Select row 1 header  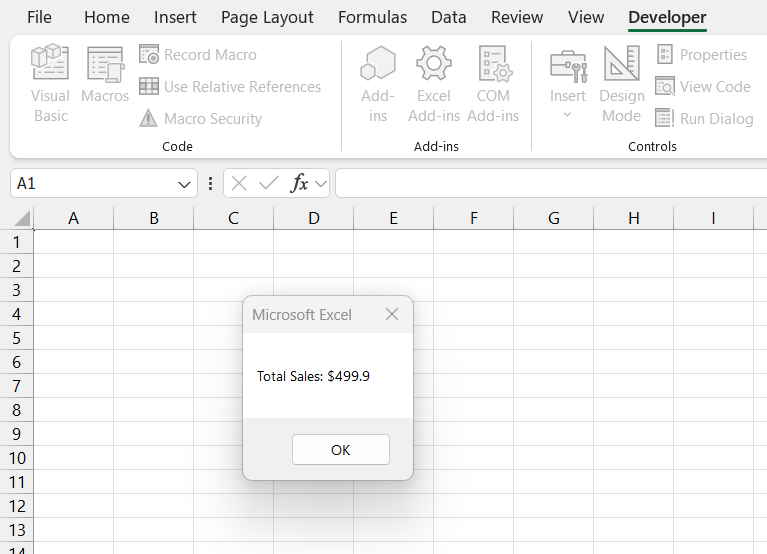(17, 242)
